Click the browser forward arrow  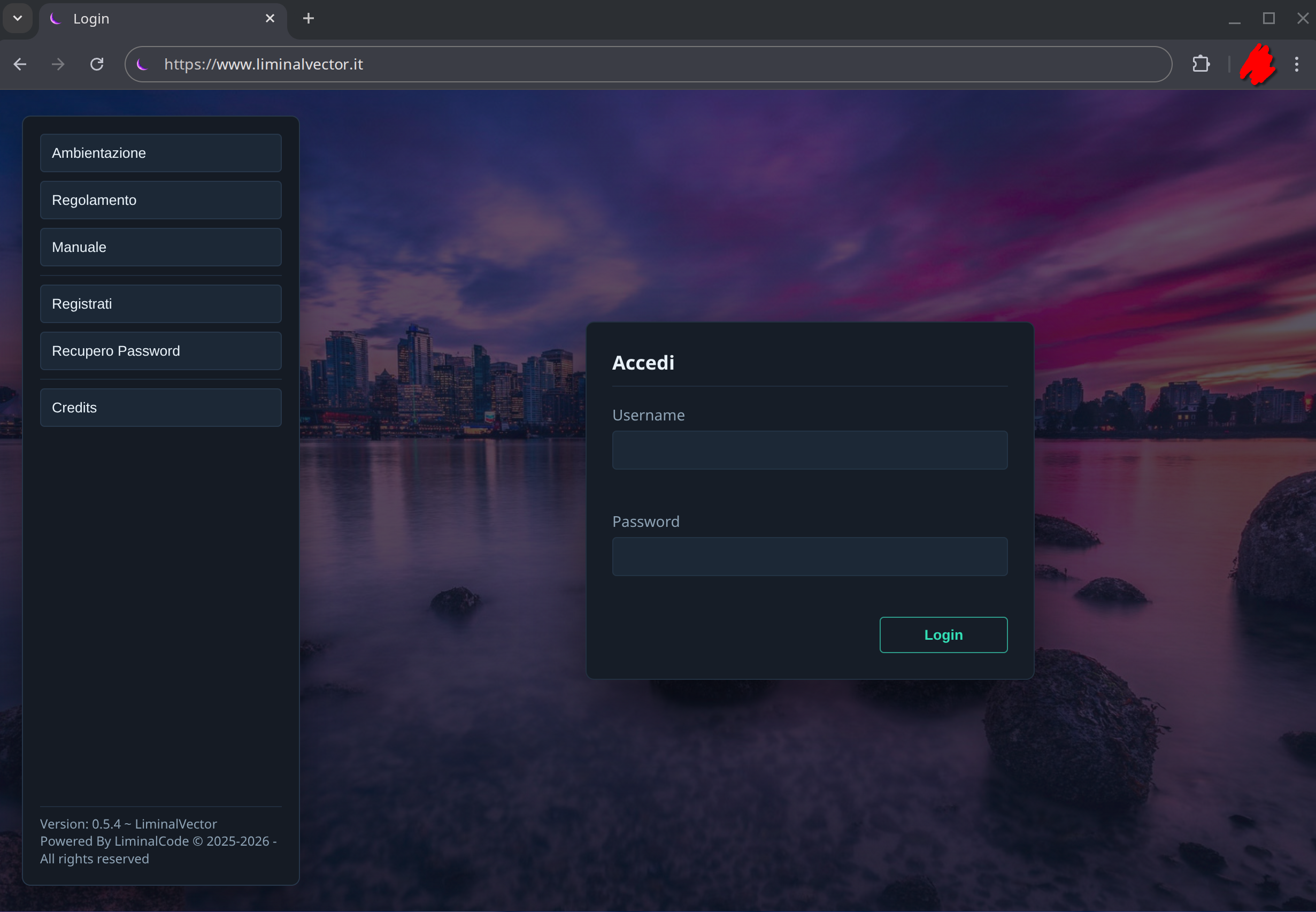[x=58, y=65]
